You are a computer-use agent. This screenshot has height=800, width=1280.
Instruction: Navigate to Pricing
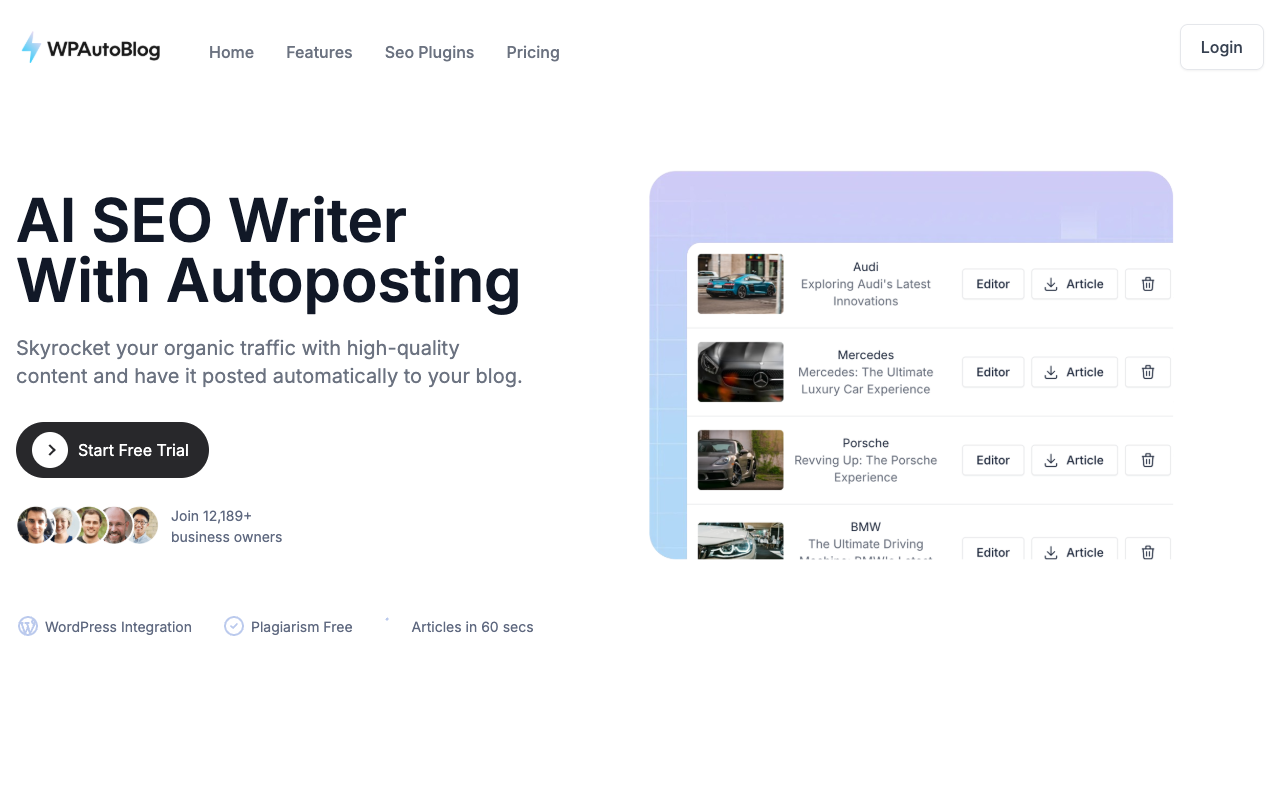pyautogui.click(x=533, y=52)
